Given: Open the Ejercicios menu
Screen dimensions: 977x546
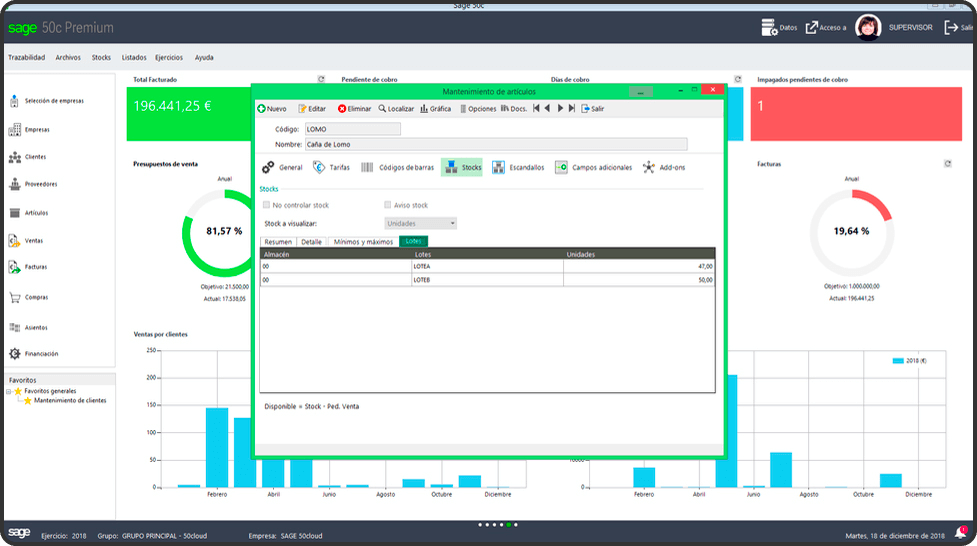Looking at the screenshot, I should (169, 57).
